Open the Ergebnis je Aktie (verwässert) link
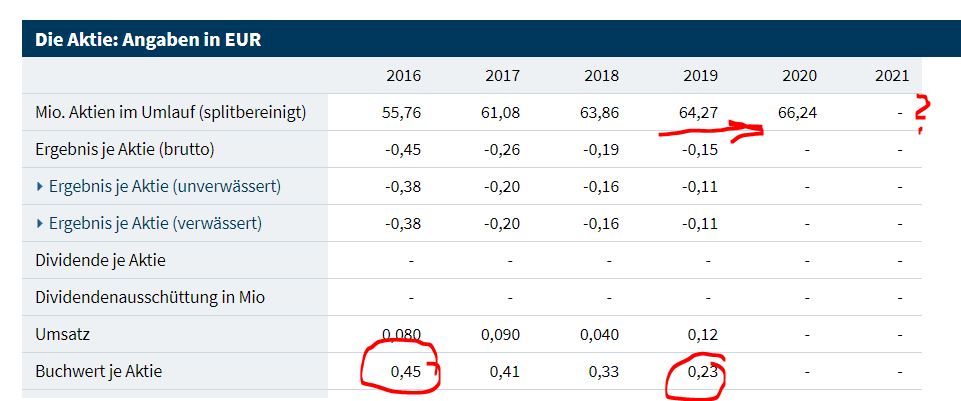This screenshot has width=961, height=401. [163, 223]
